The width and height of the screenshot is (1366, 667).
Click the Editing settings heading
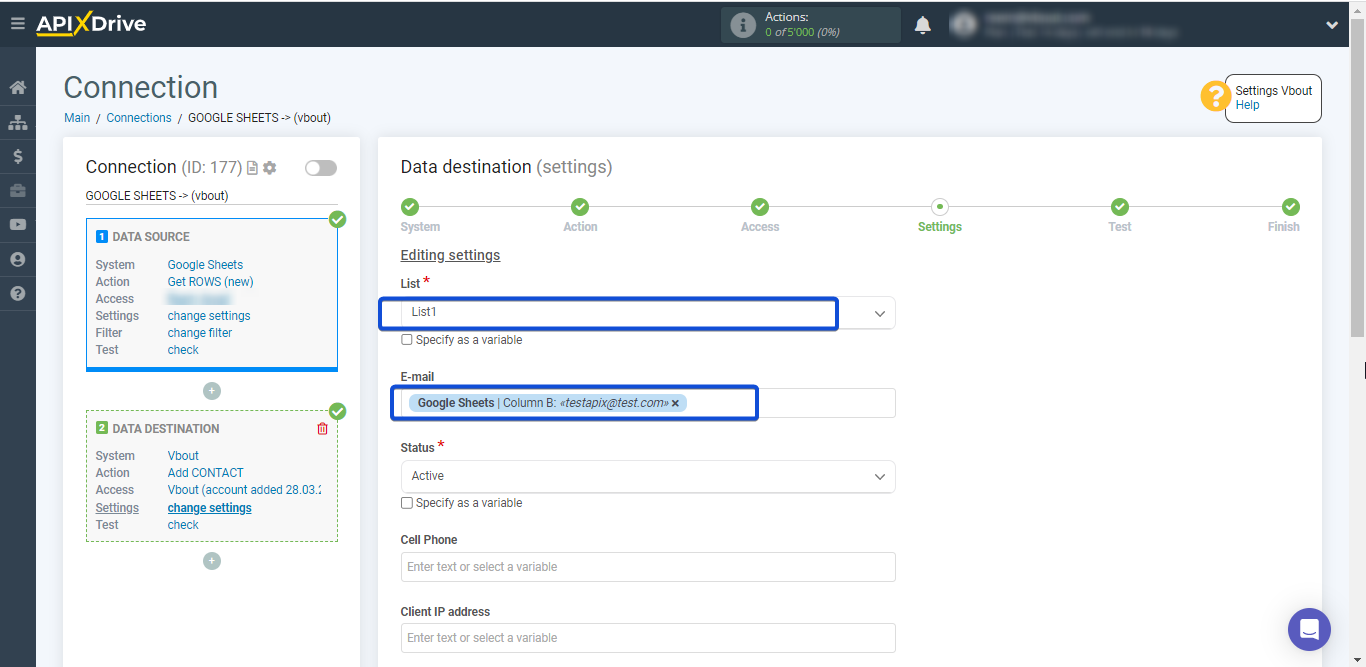(x=450, y=255)
